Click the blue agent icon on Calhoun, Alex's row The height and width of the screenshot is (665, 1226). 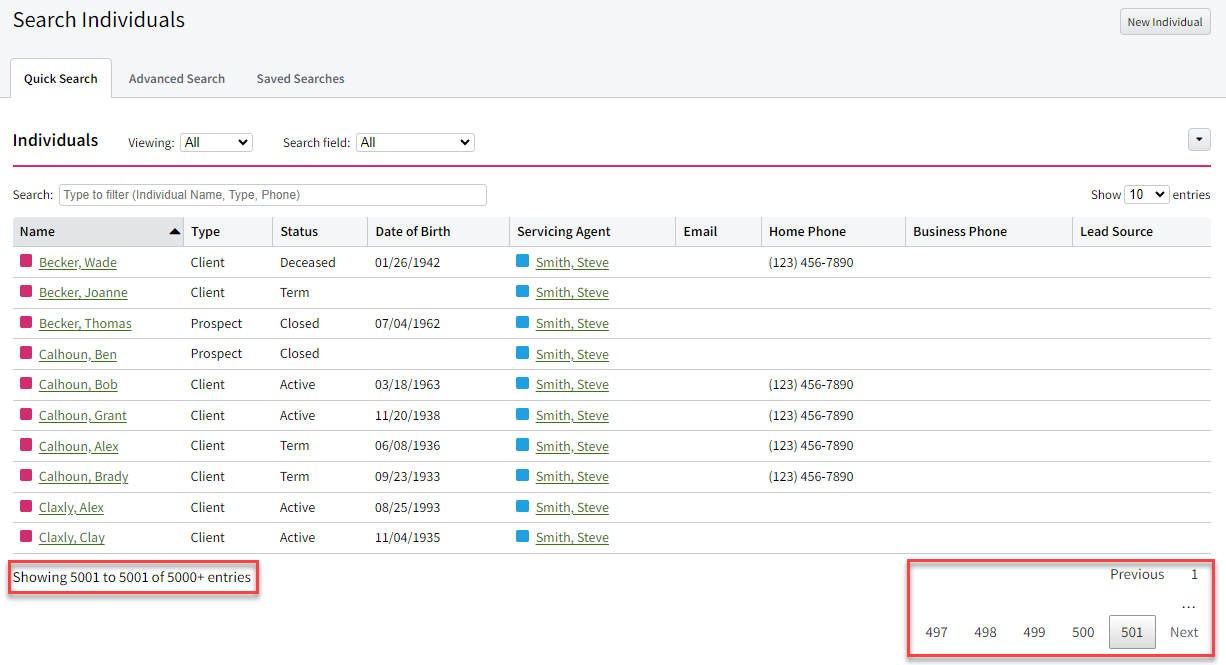click(521, 445)
